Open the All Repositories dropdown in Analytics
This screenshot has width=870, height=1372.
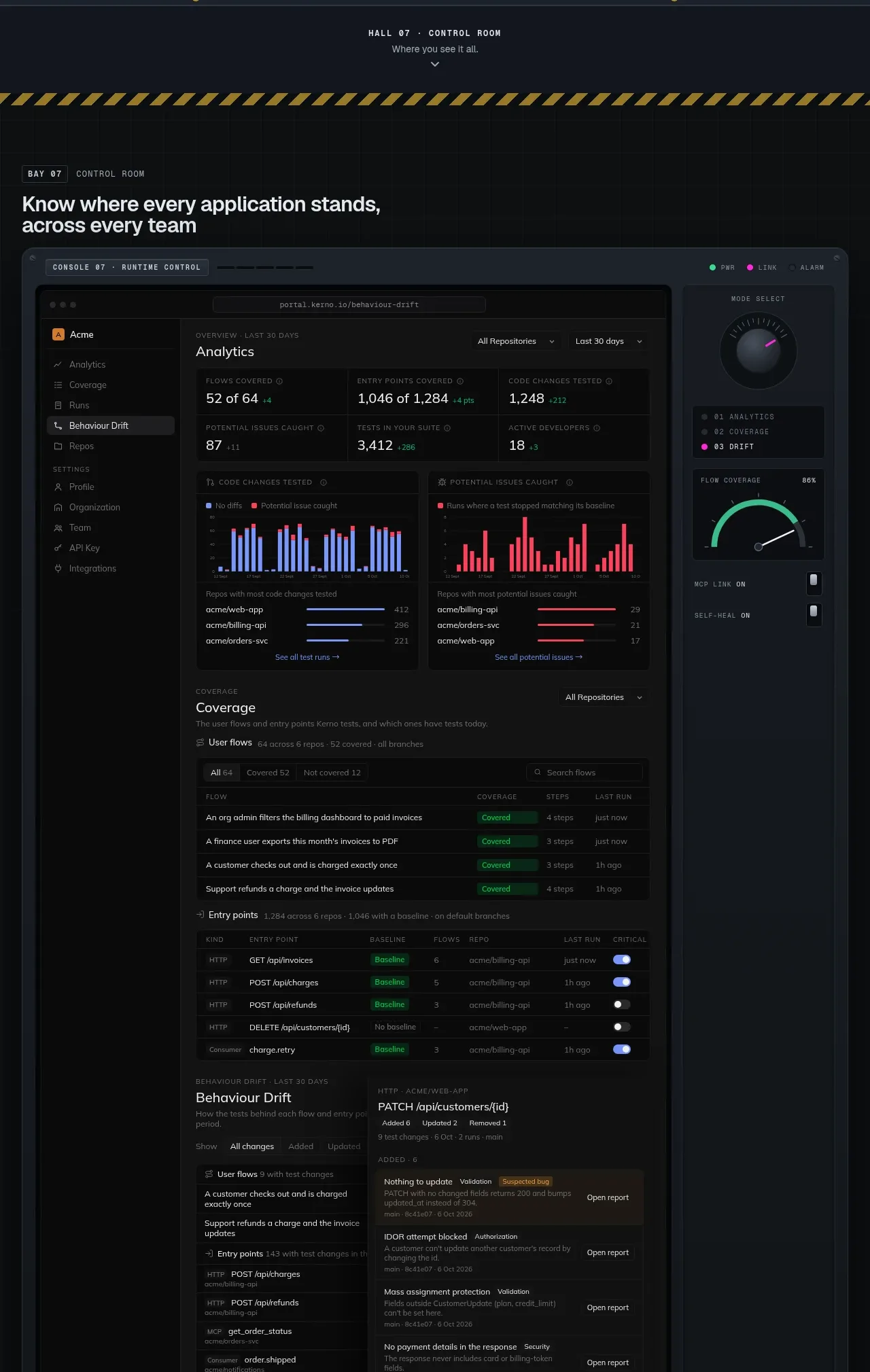point(517,341)
